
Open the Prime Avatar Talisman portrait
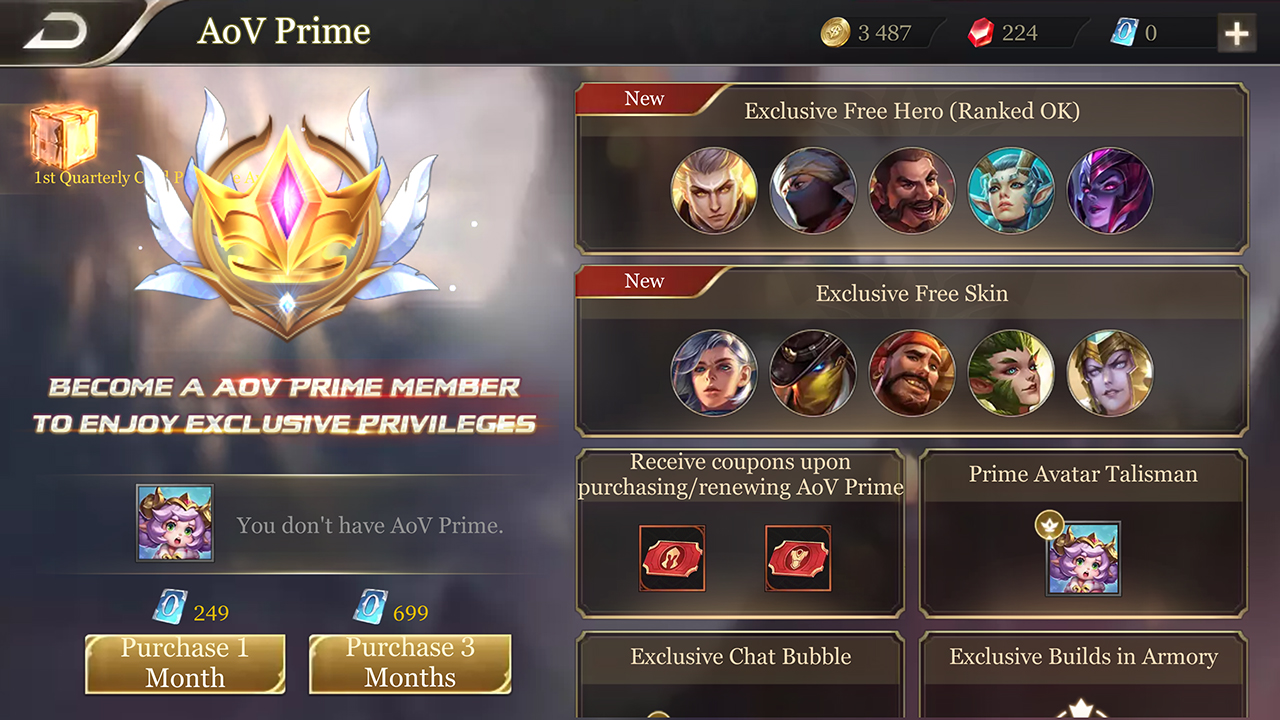(1082, 556)
